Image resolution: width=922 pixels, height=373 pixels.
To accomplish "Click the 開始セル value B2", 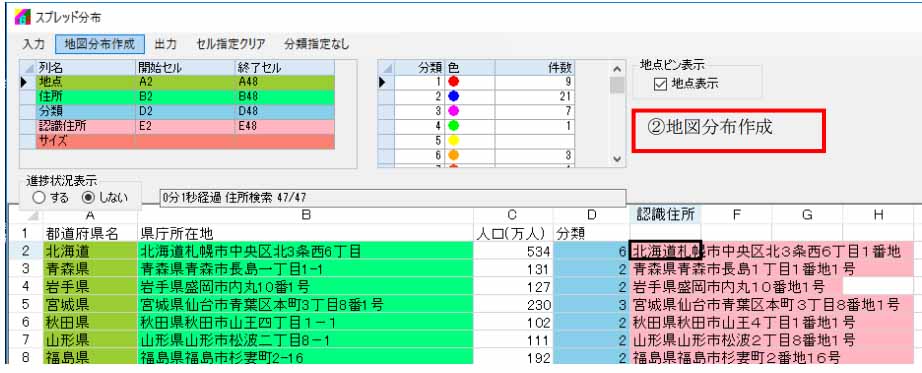I will [x=185, y=96].
